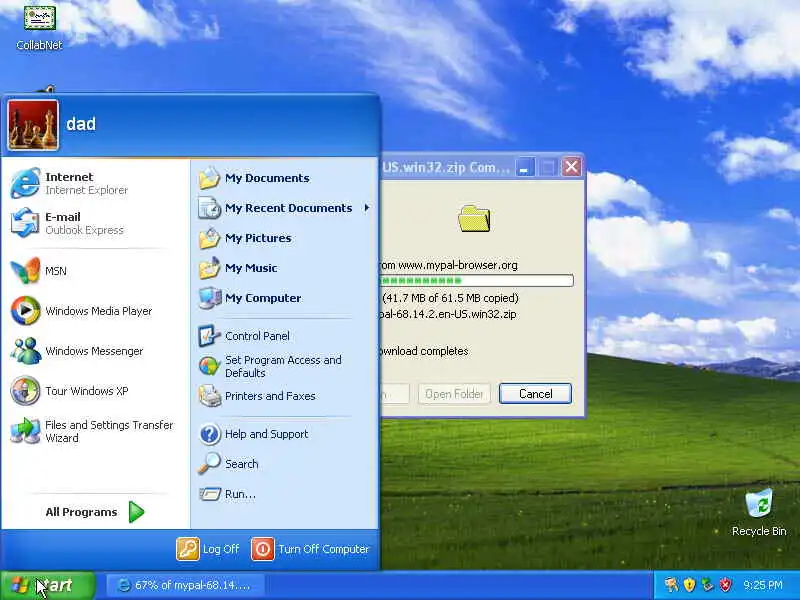Viewport: 800px width, 600px height.
Task: Open Control Panel icon
Action: (209, 336)
